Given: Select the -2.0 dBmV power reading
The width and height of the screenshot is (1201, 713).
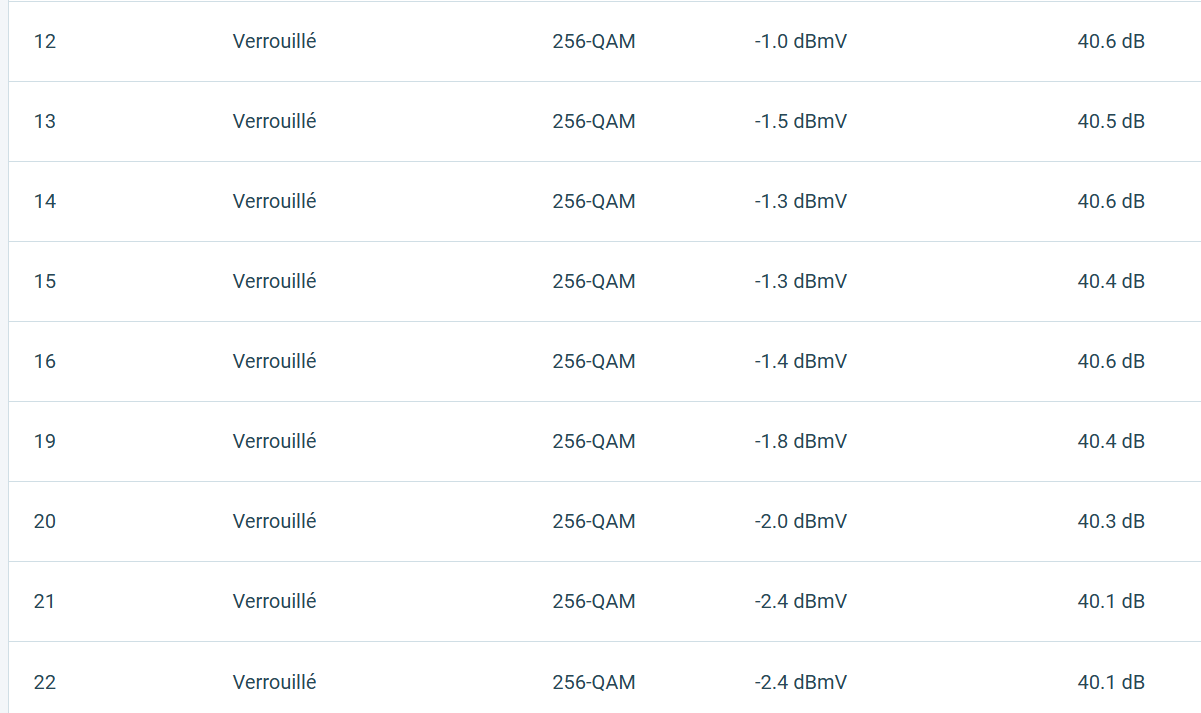Looking at the screenshot, I should pyautogui.click(x=800, y=522).
